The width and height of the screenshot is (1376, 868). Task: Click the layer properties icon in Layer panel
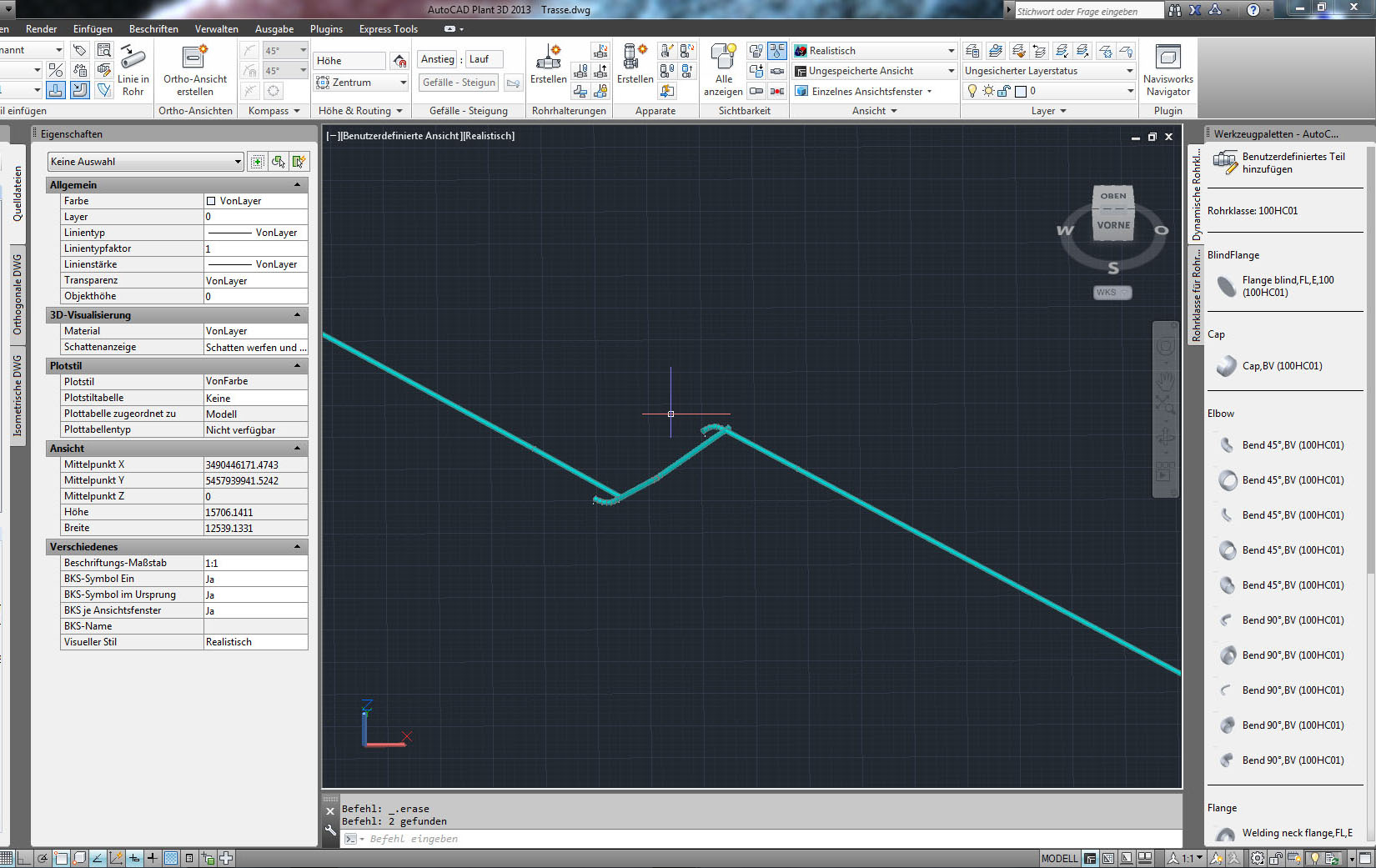[x=972, y=51]
